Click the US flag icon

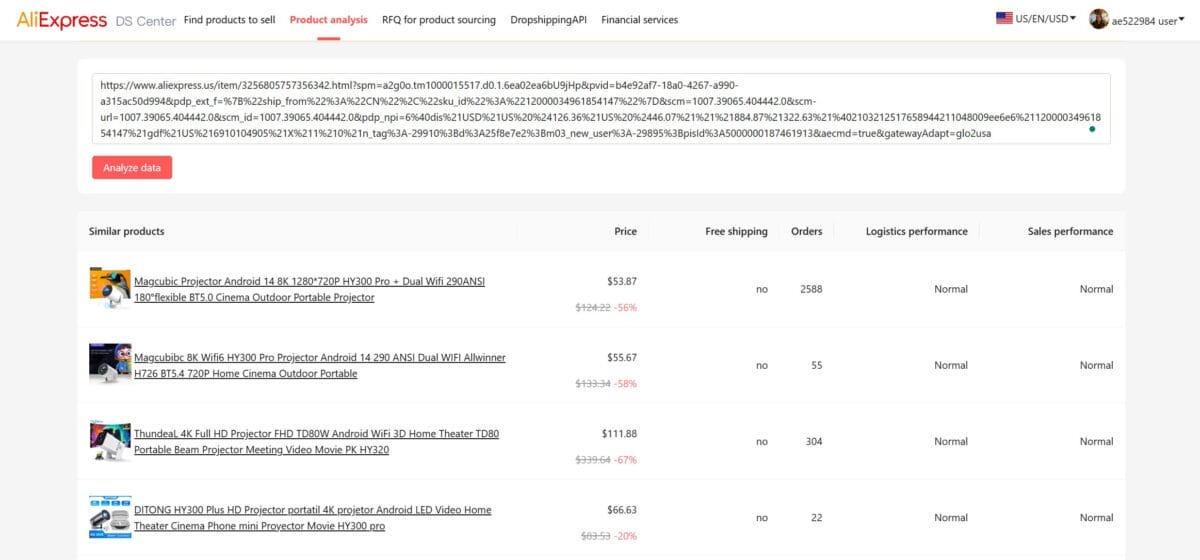(x=1004, y=18)
